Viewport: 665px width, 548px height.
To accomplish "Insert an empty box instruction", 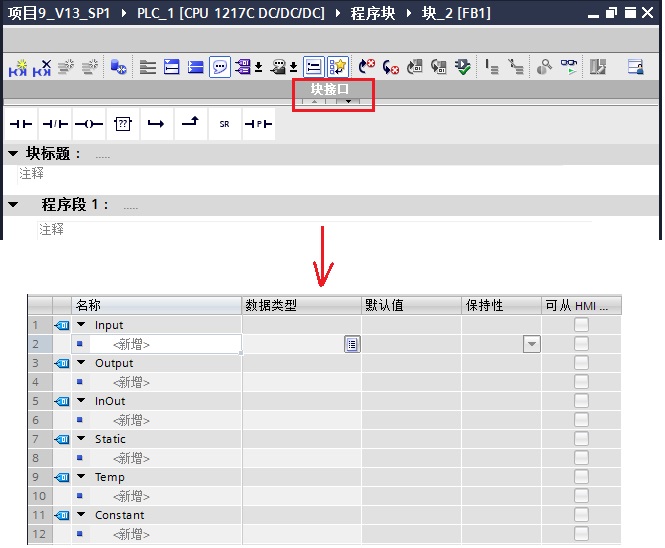I will (123, 124).
